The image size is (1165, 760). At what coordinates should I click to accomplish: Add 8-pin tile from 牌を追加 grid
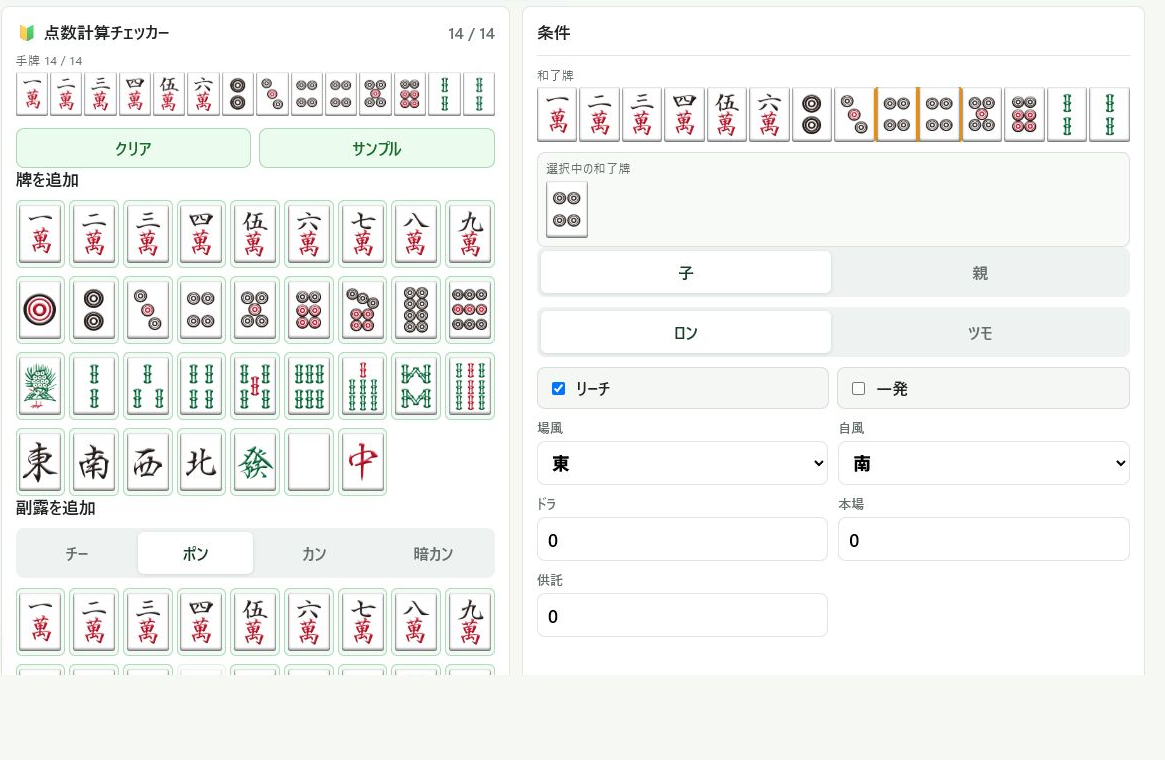click(x=416, y=310)
